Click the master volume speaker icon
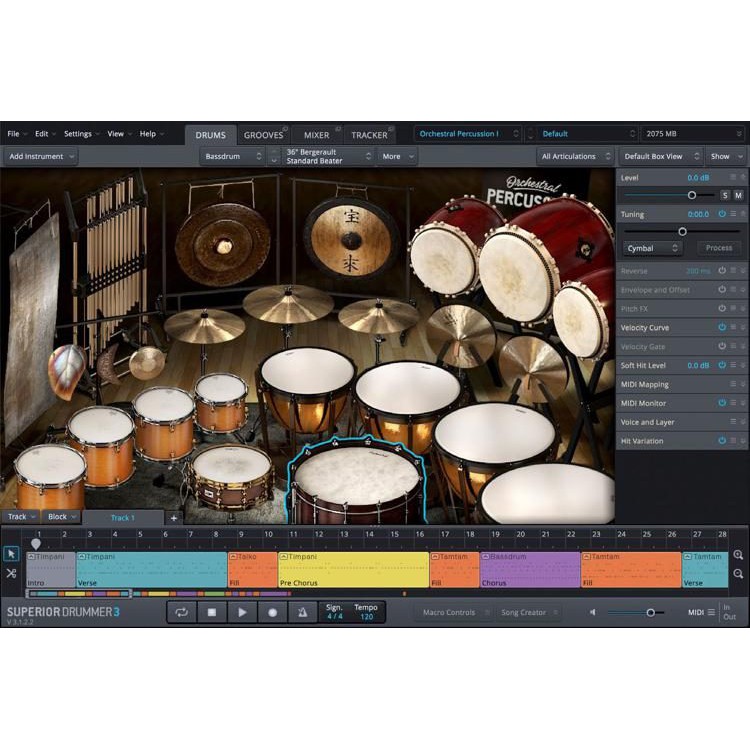Image resolution: width=750 pixels, height=750 pixels. point(593,612)
